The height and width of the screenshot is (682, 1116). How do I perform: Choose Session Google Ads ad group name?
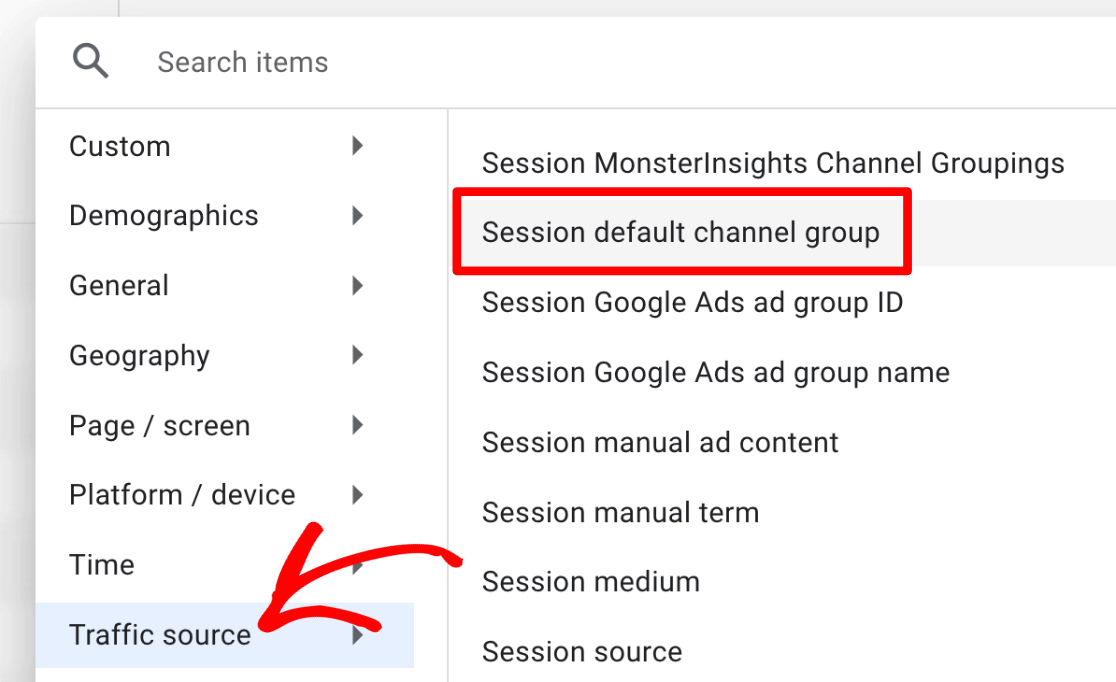pyautogui.click(x=715, y=372)
